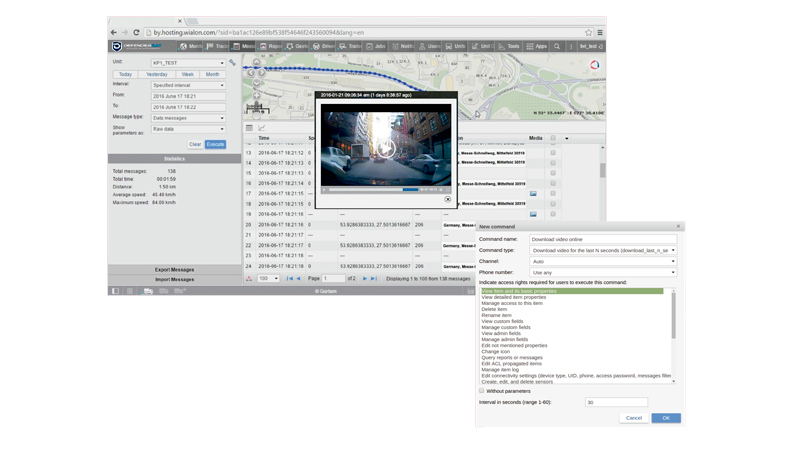Go to the next page of messages
This screenshot has width=800, height=450.
pos(365,279)
